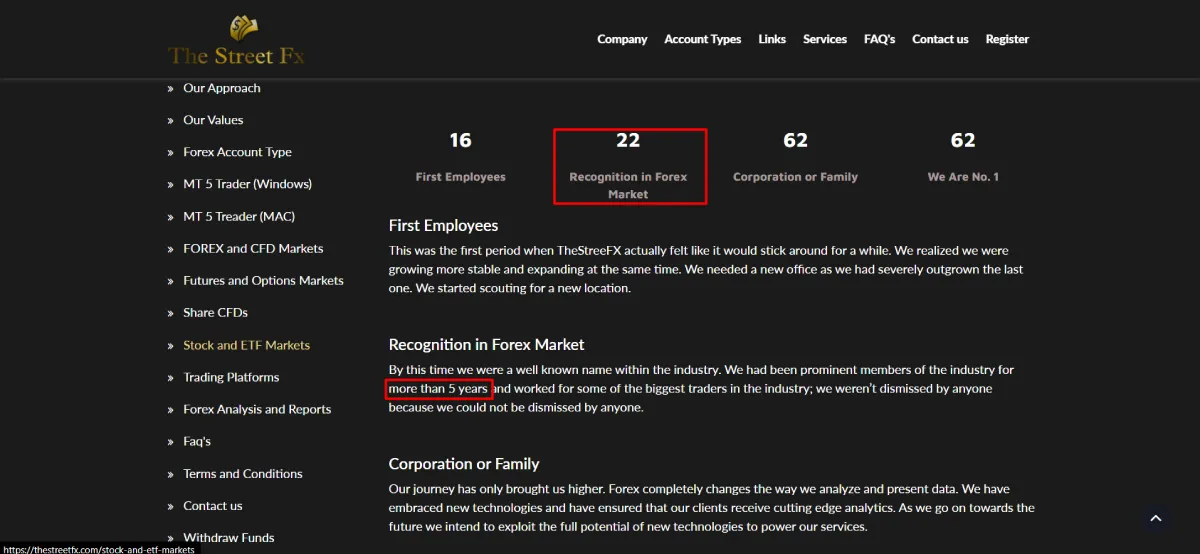Click the Corporation or Family counter label

click(x=796, y=176)
